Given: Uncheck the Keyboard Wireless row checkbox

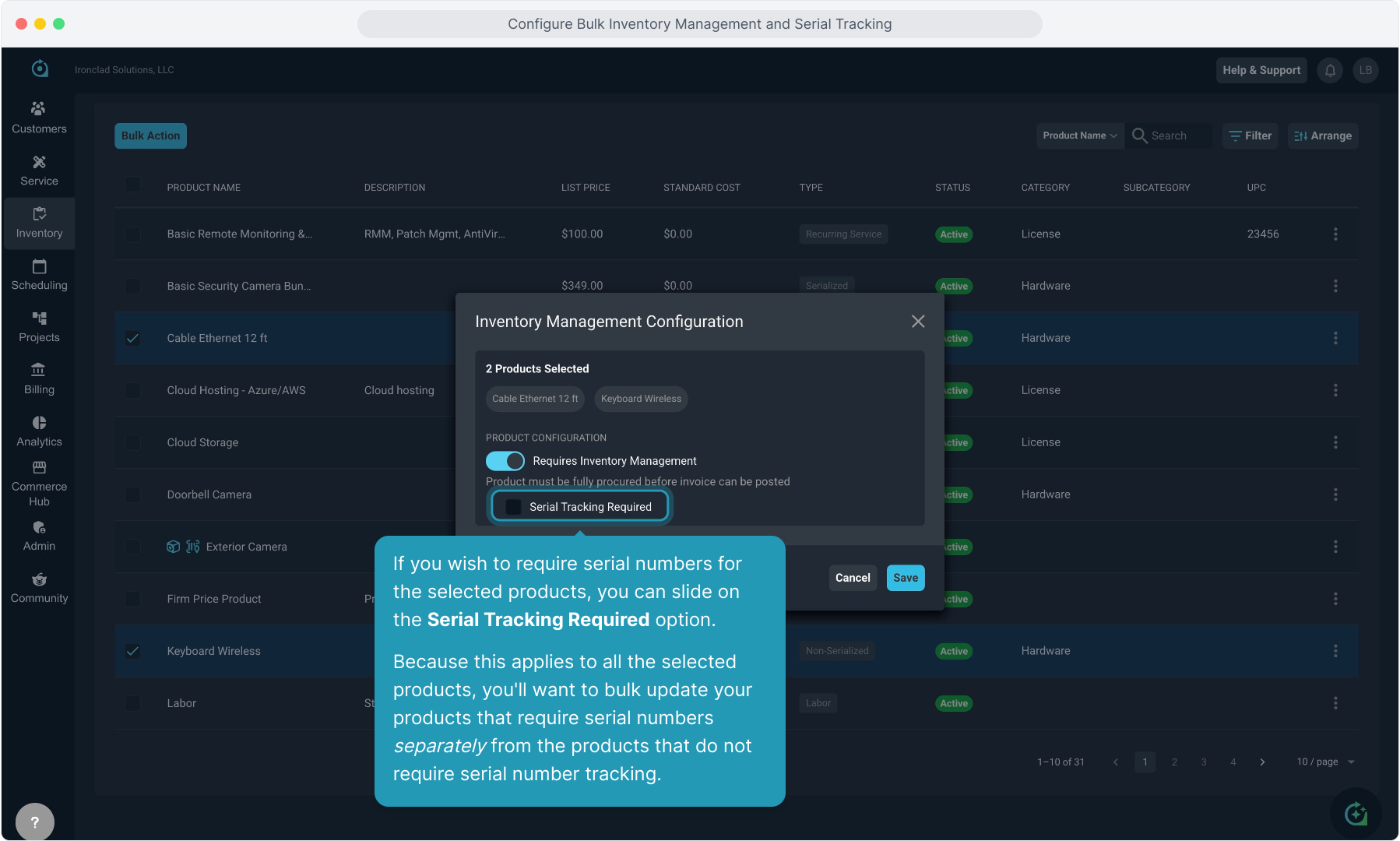Looking at the screenshot, I should [x=133, y=651].
